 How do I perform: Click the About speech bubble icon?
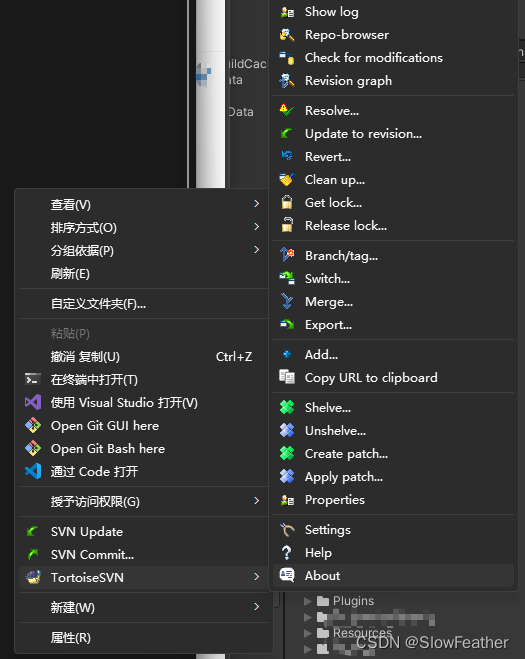(287, 575)
